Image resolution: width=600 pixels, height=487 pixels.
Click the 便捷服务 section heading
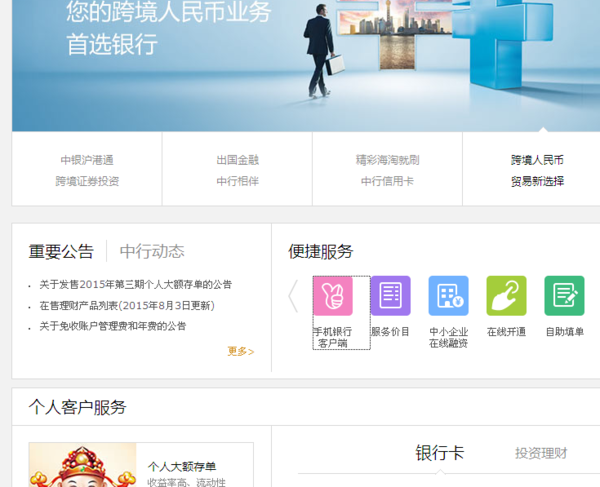pos(321,252)
